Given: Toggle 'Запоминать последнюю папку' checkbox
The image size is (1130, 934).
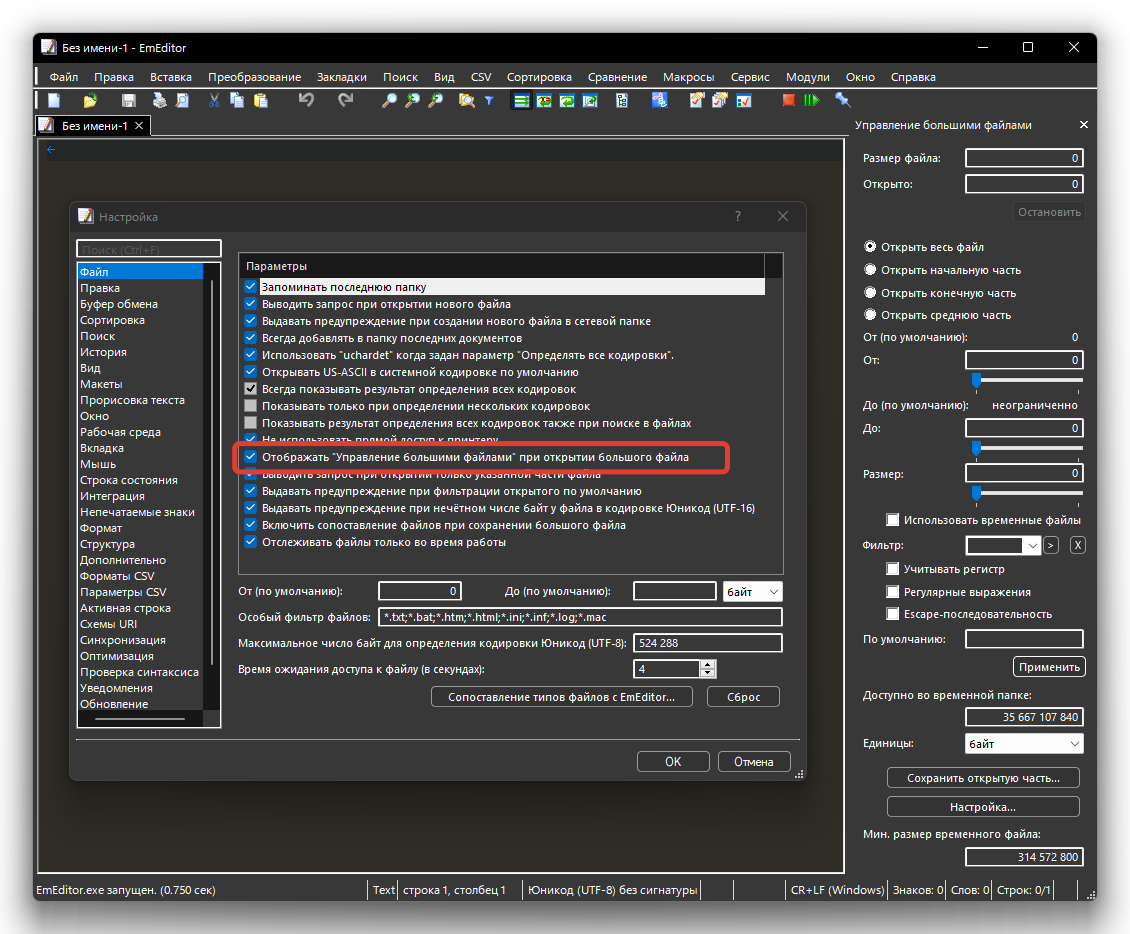Looking at the screenshot, I should (x=251, y=286).
